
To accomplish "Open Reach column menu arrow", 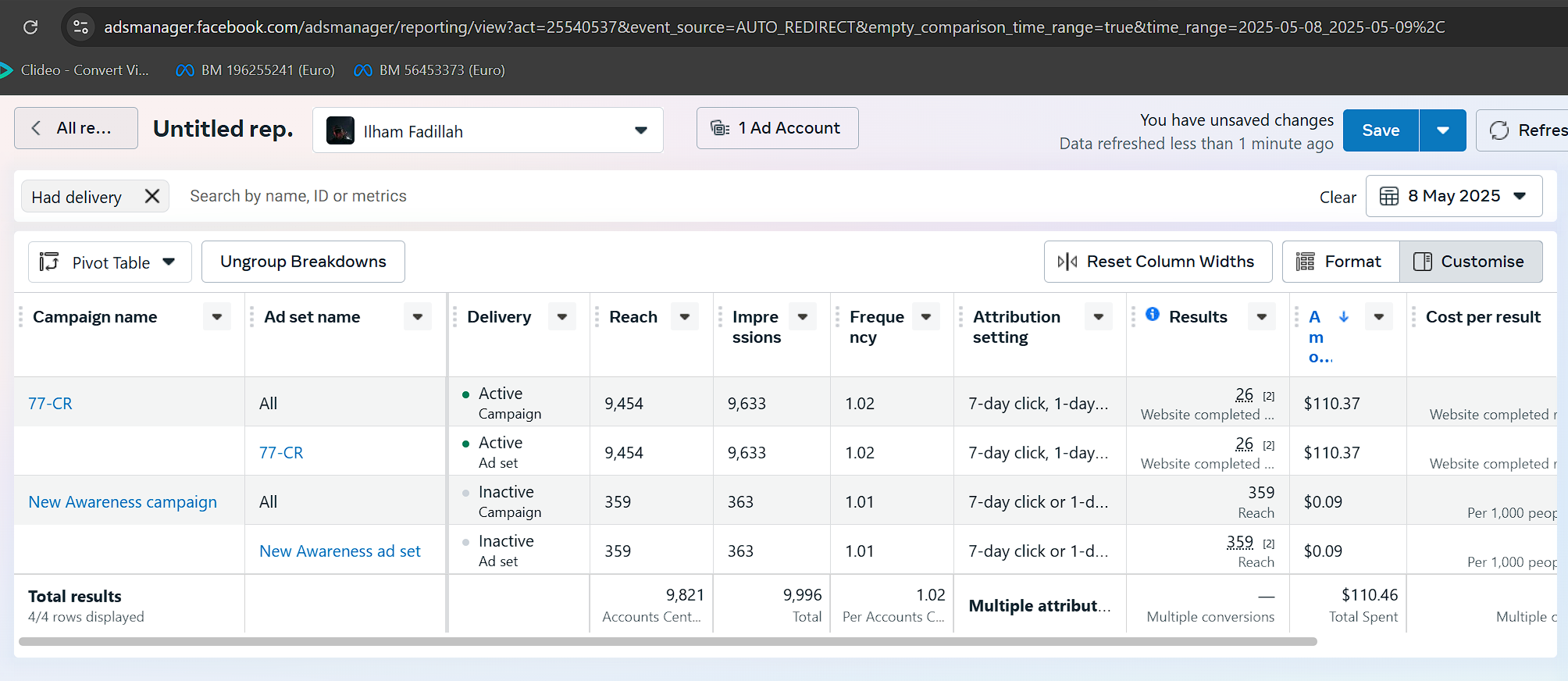I will click(685, 316).
